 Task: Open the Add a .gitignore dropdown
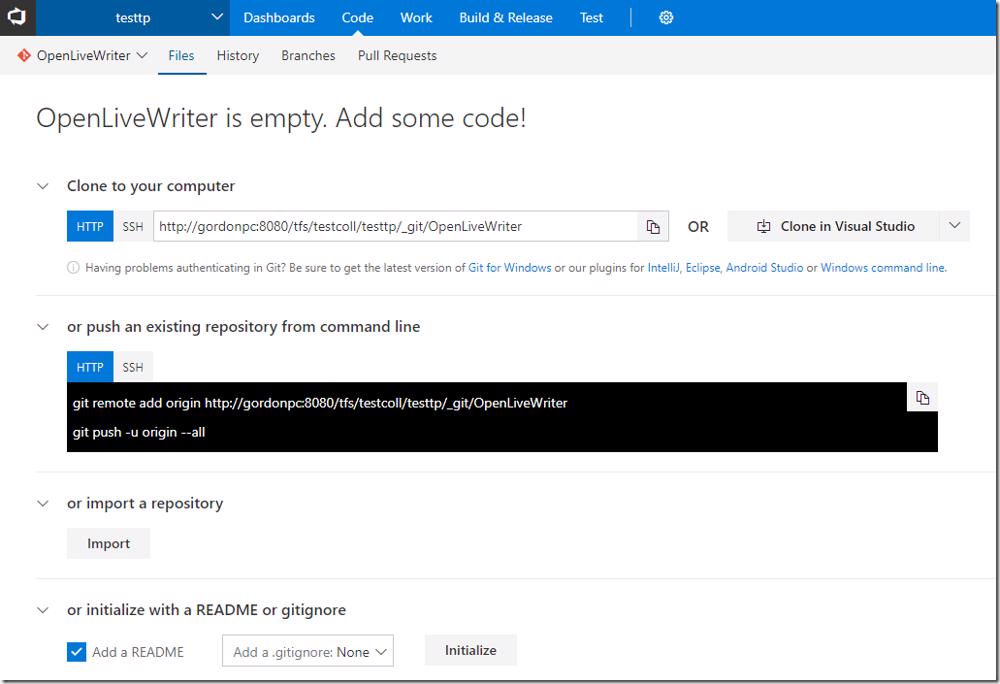point(307,651)
